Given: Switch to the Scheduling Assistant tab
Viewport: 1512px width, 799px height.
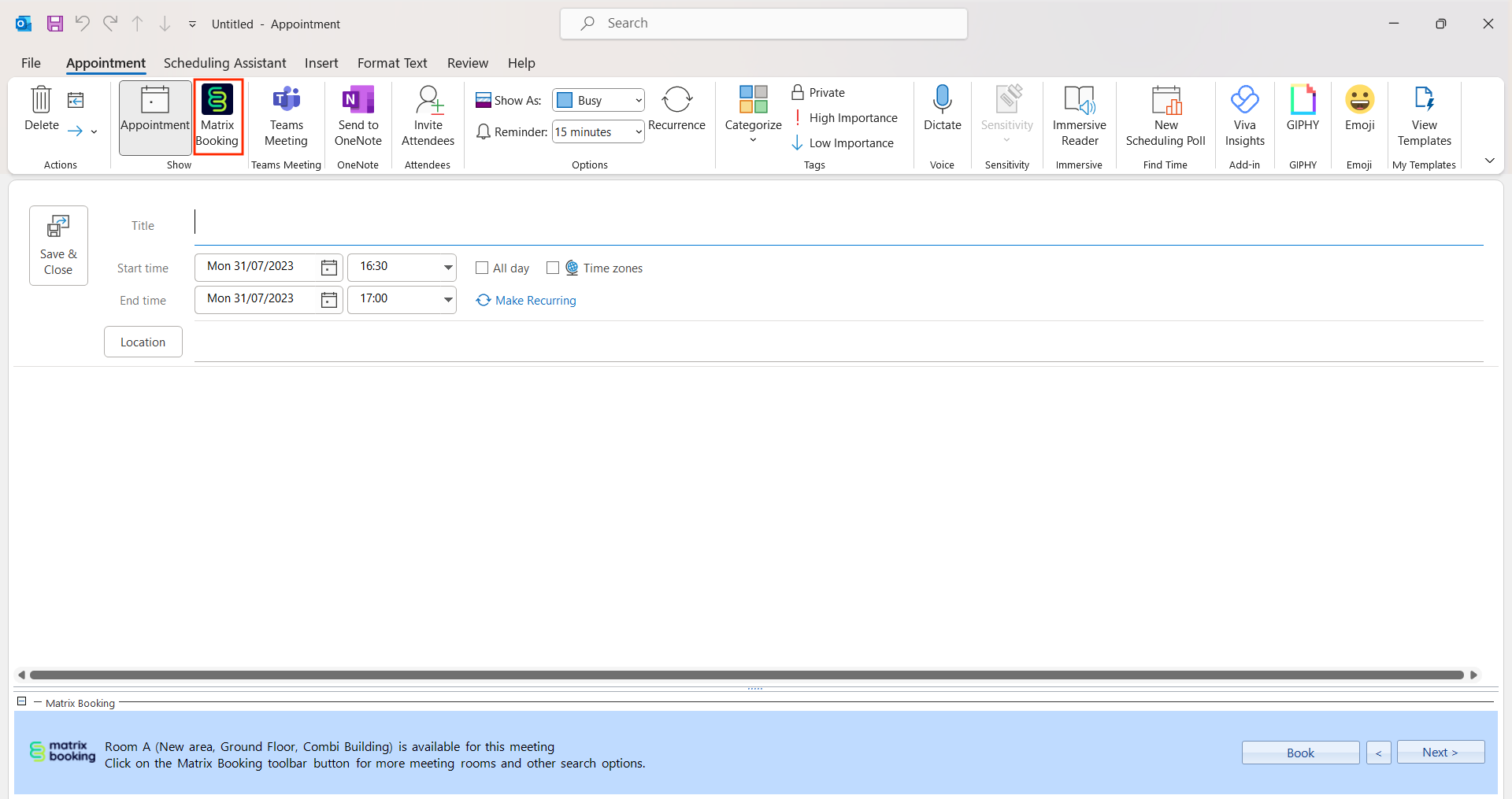Looking at the screenshot, I should [x=224, y=63].
